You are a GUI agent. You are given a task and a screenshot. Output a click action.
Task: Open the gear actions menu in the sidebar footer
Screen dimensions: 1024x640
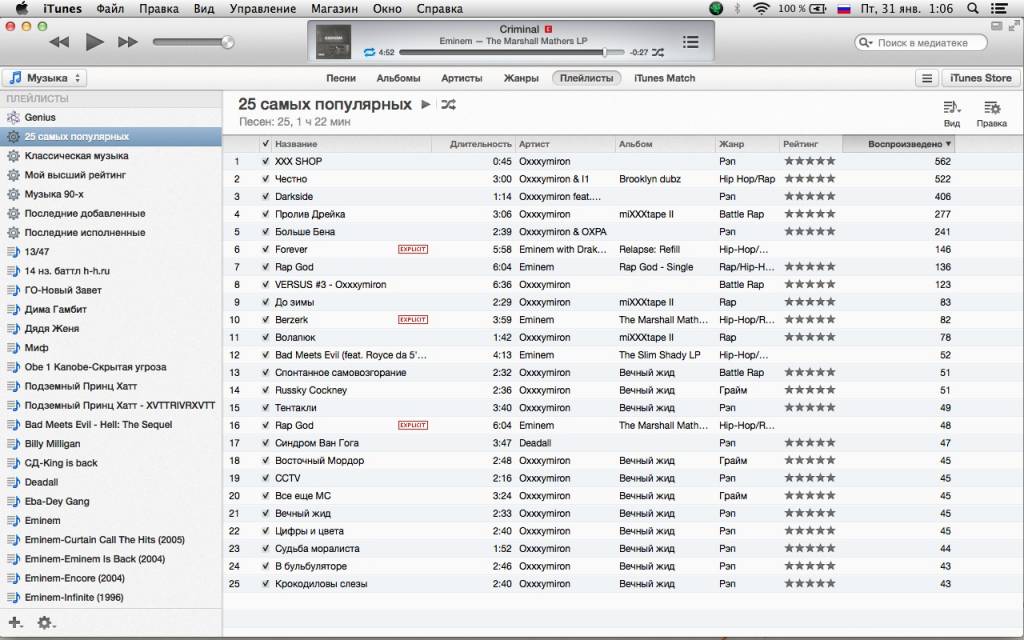[x=45, y=623]
